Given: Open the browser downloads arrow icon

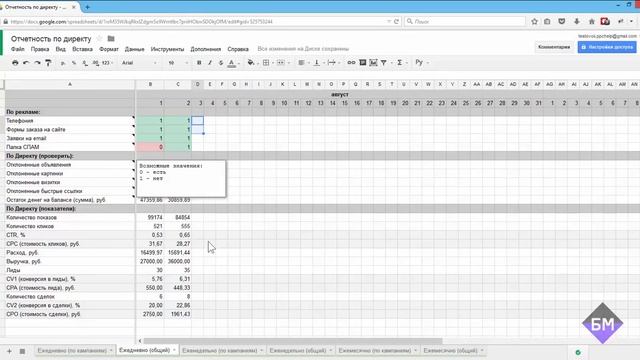Looking at the screenshot, I should 576,22.
